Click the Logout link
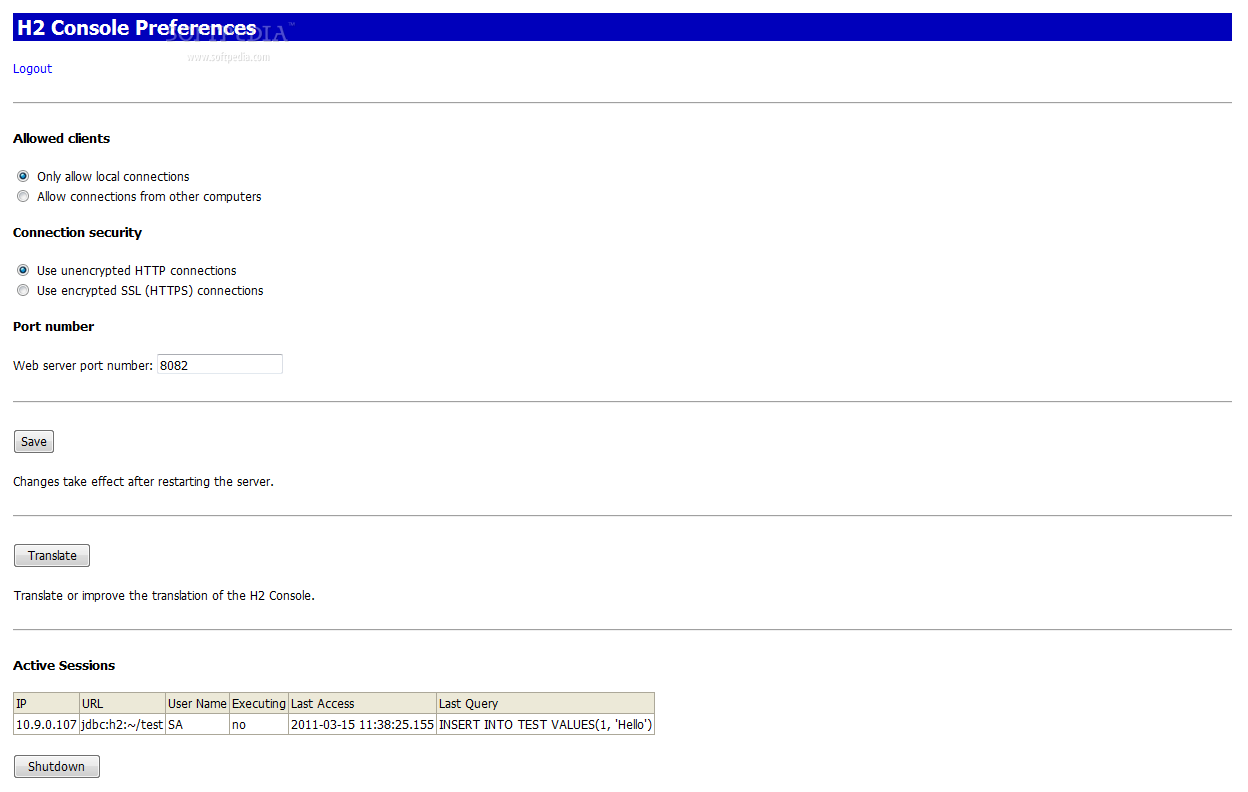Image resolution: width=1248 pixels, height=792 pixels. point(32,69)
